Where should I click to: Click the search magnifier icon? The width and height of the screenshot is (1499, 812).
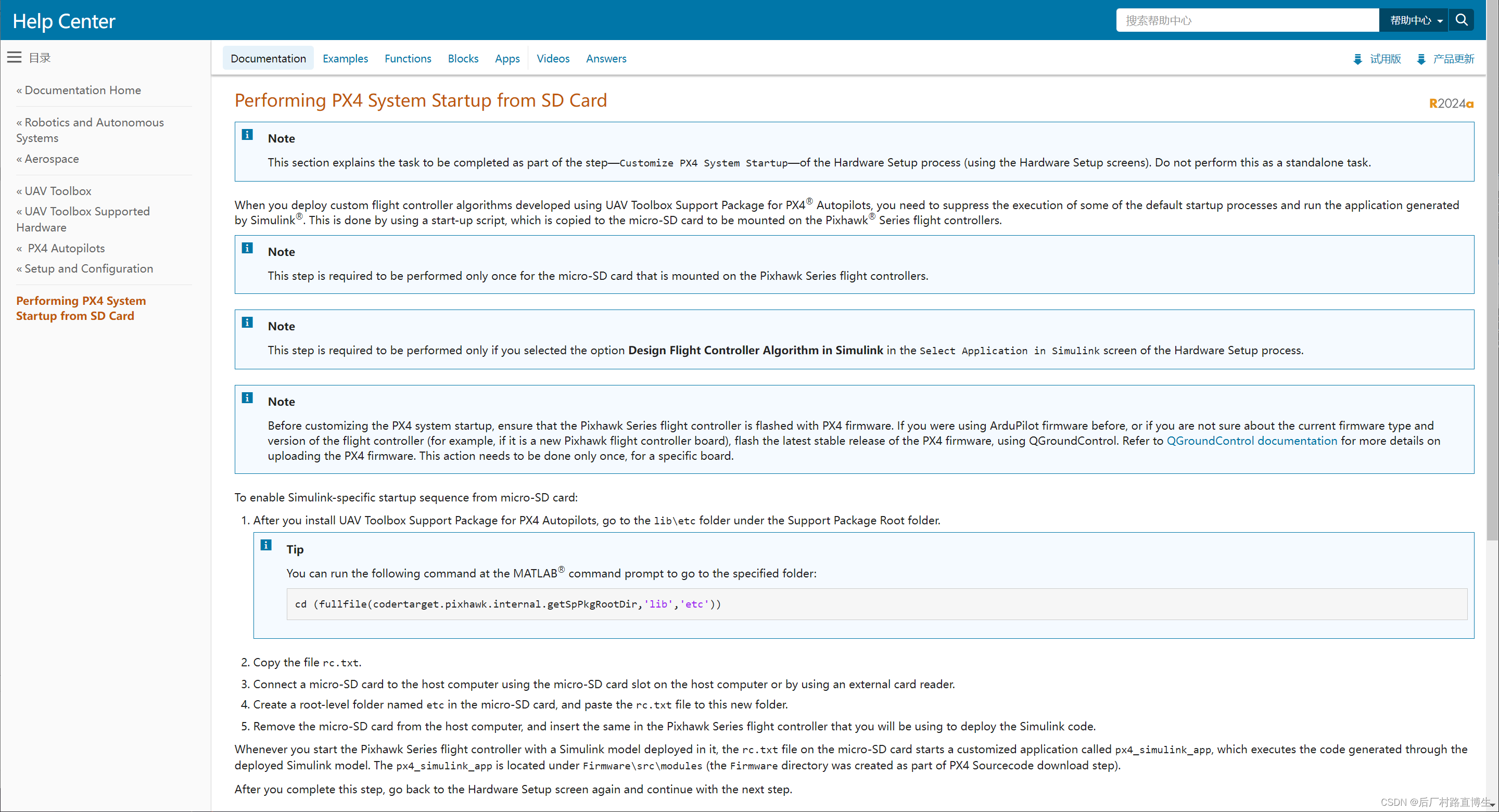click(x=1460, y=20)
